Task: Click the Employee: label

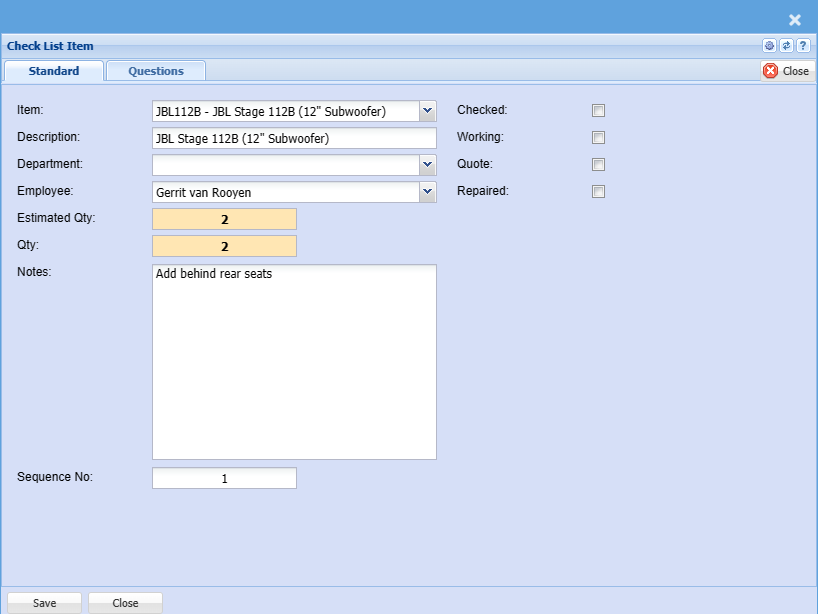Action: [45, 191]
